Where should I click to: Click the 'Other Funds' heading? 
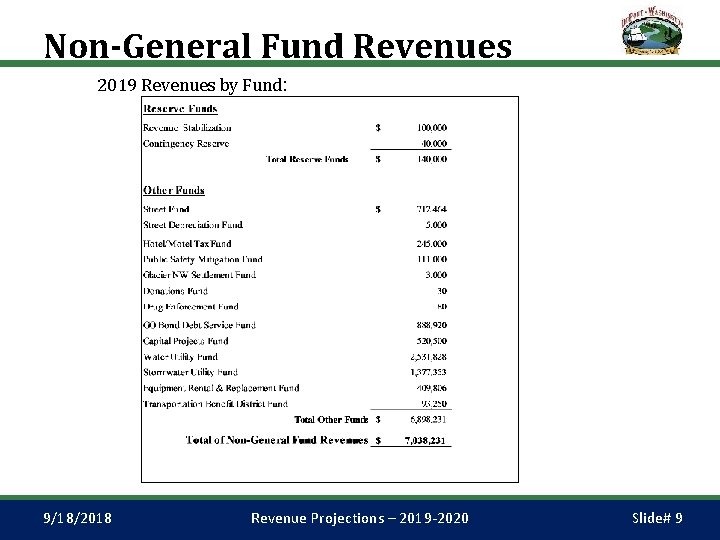tap(174, 190)
